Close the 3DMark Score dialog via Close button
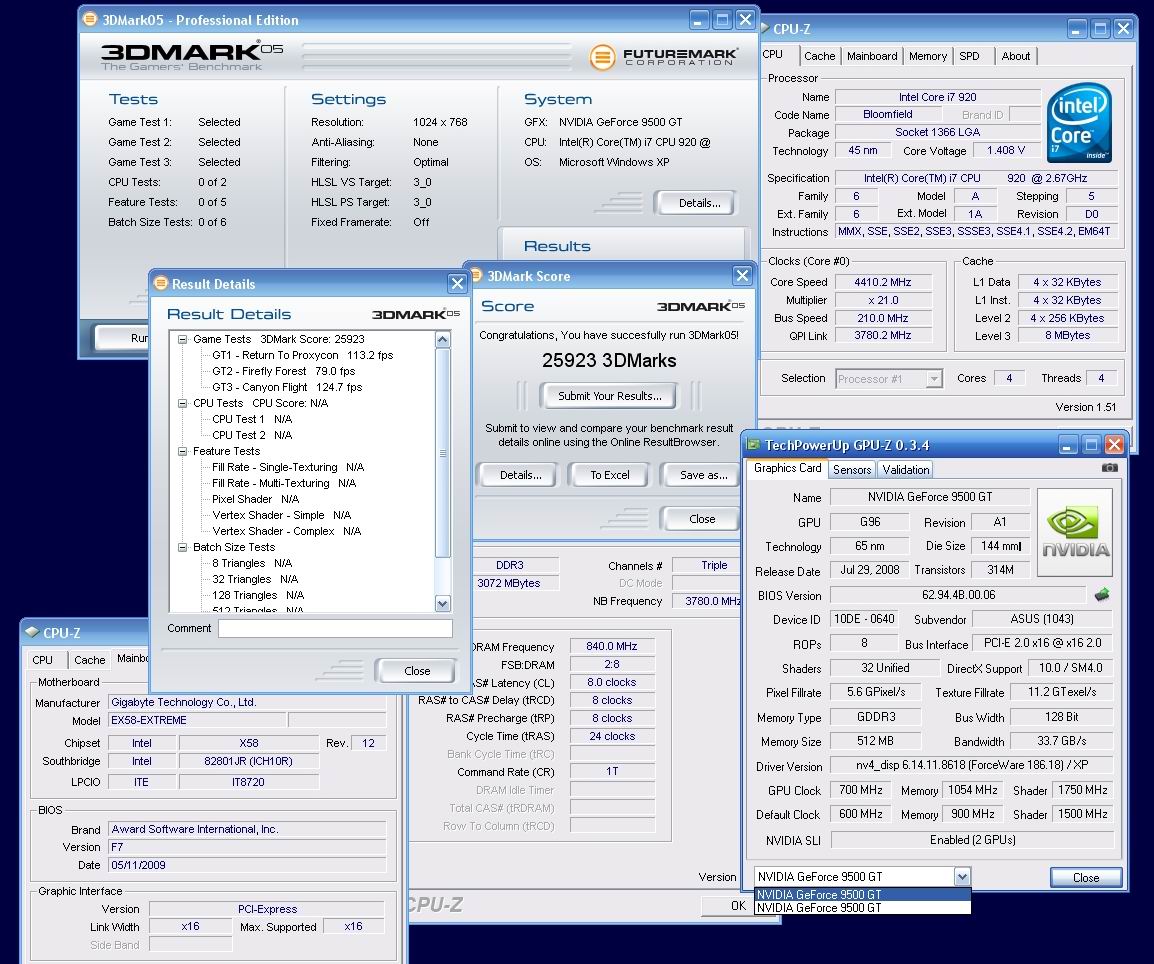This screenshot has height=964, width=1154. click(x=702, y=519)
